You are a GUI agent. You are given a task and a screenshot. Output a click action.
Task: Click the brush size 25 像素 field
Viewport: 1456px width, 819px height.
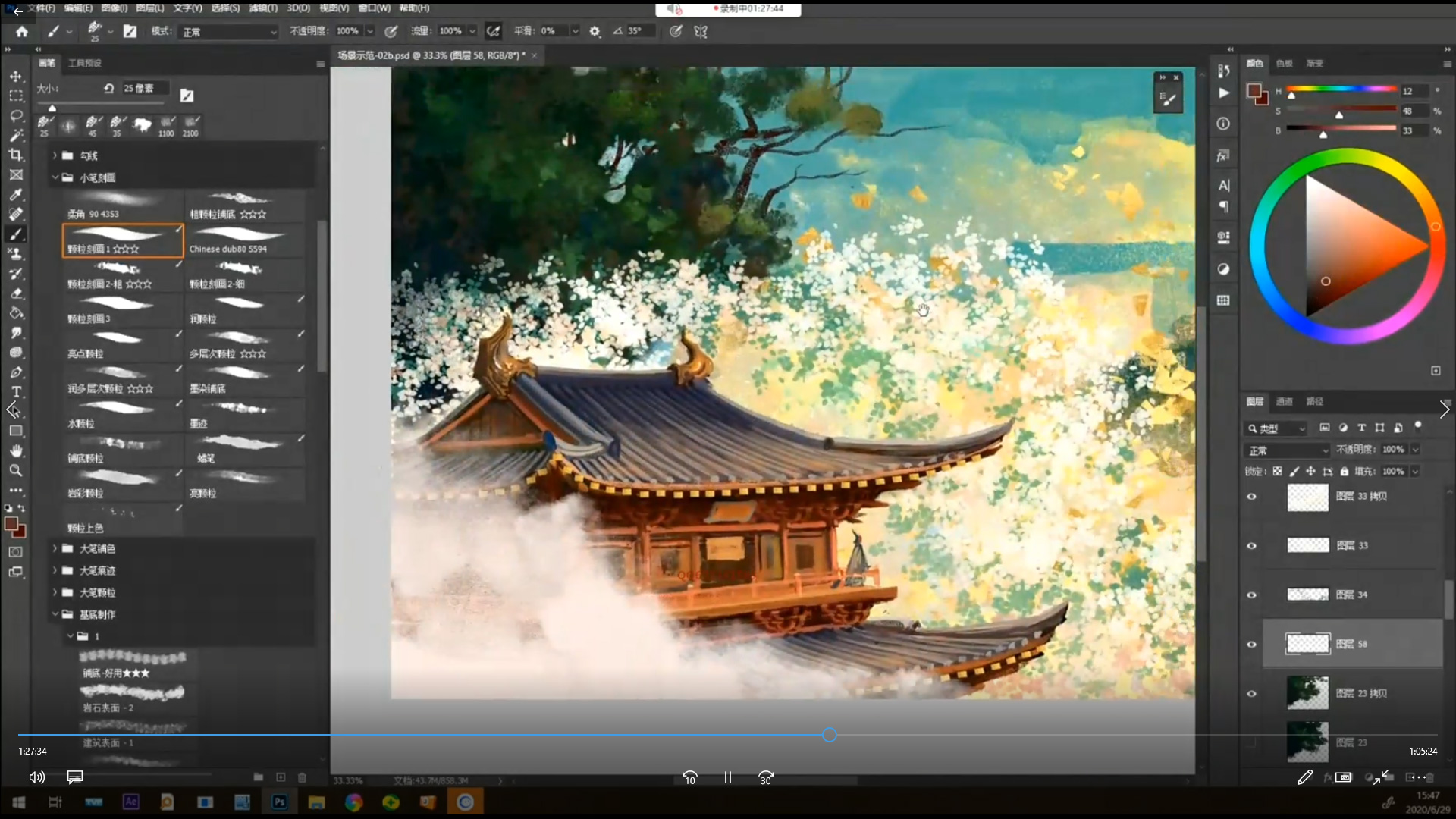(x=145, y=89)
